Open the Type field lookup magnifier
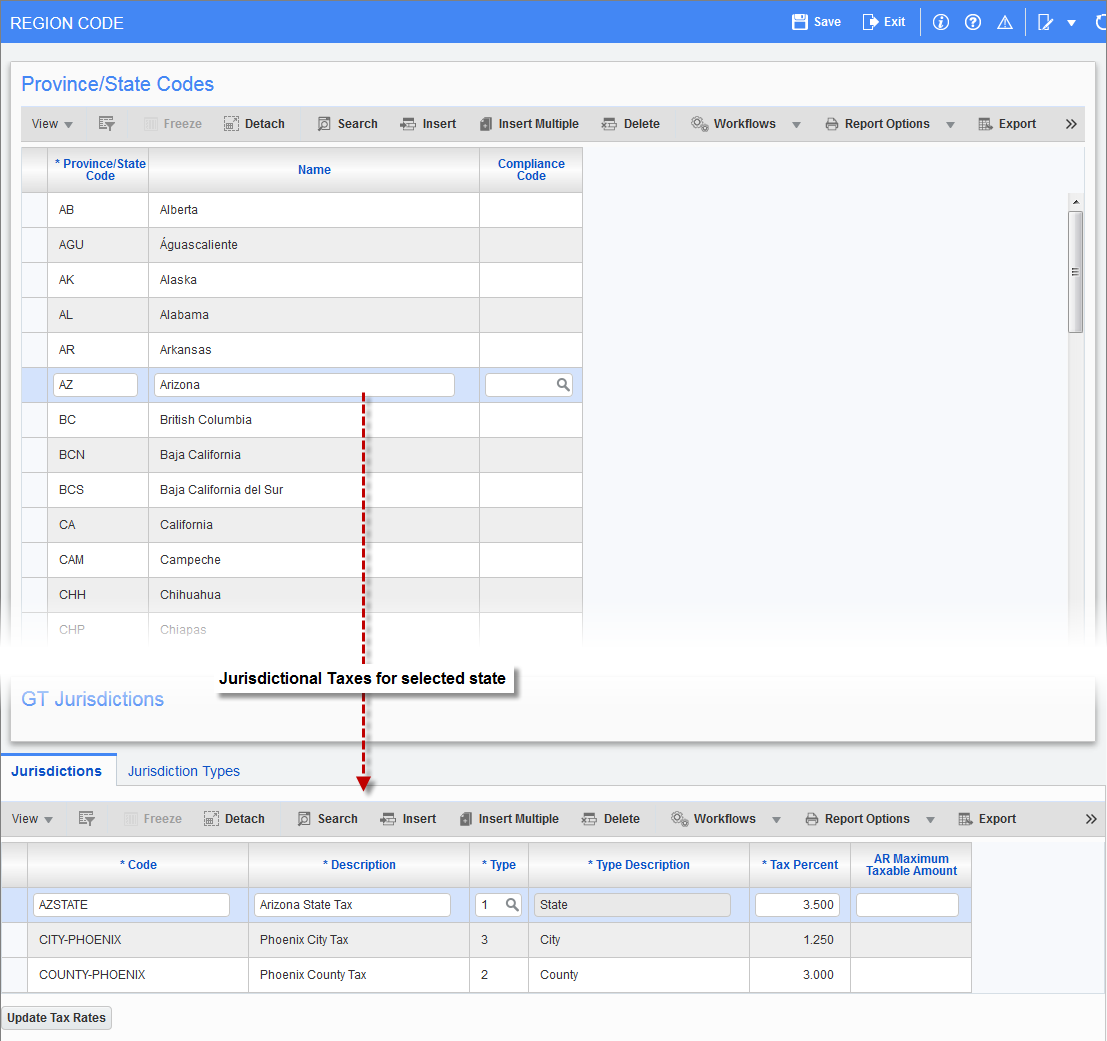This screenshot has height=1041, width=1107. [x=512, y=905]
